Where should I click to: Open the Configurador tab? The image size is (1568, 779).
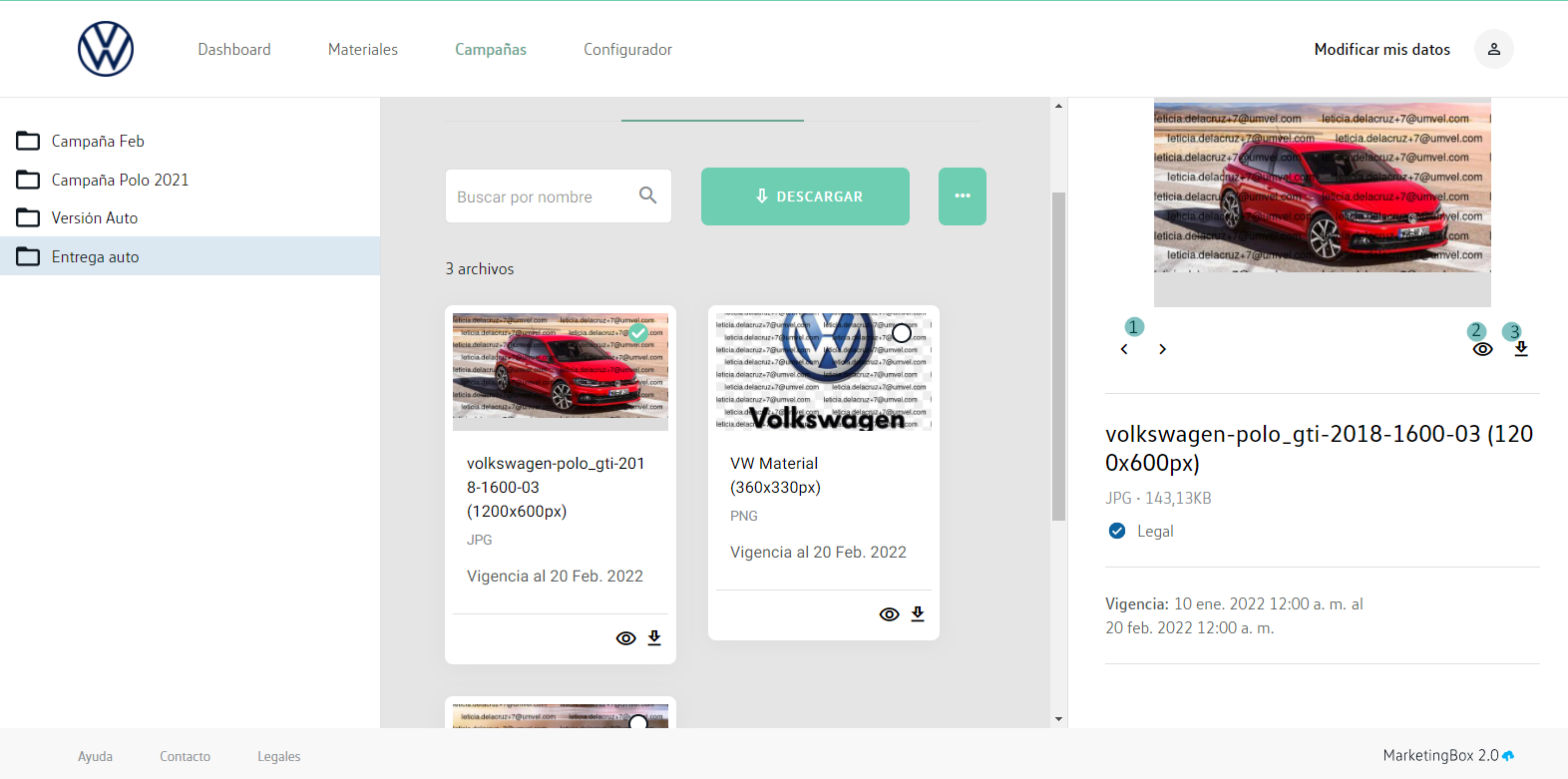627,49
